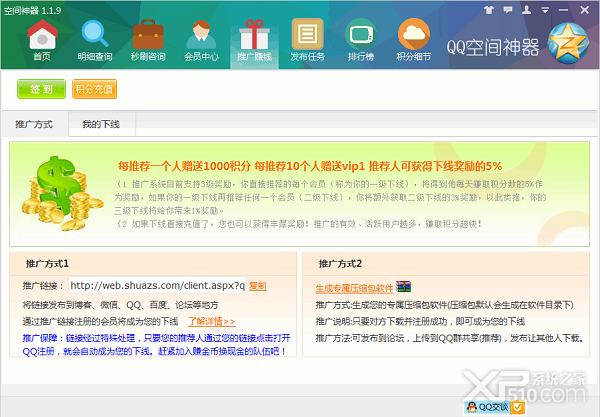
Task: Click the dollar sign coins image
Action: click(x=62, y=193)
